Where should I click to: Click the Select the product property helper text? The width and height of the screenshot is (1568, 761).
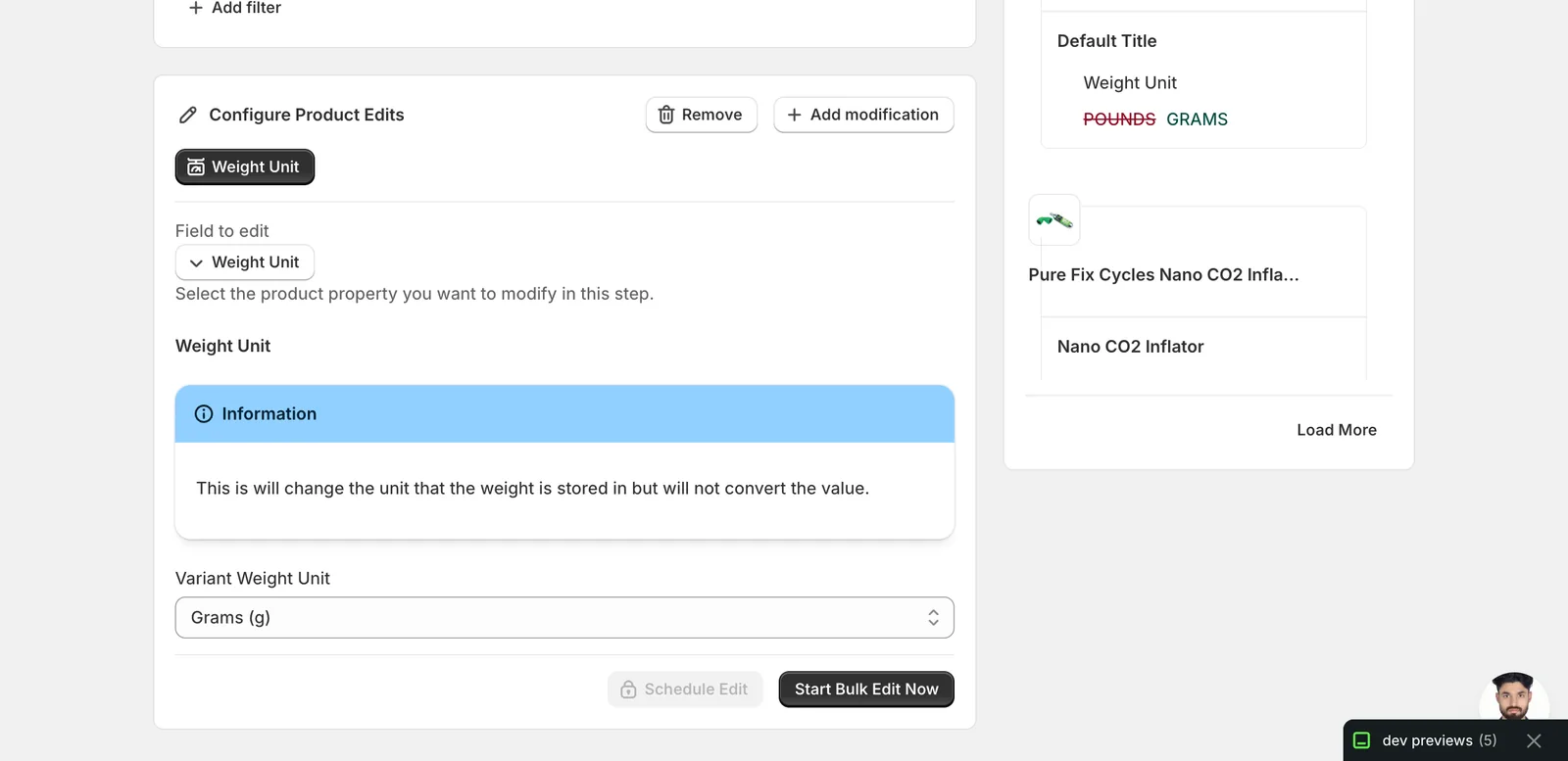415,294
